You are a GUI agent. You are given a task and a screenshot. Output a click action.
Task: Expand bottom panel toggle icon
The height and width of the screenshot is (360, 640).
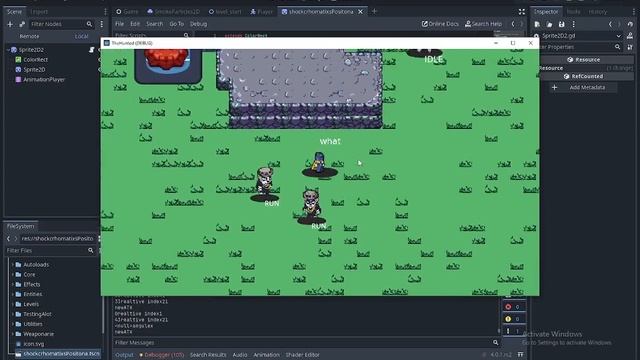coord(520,355)
